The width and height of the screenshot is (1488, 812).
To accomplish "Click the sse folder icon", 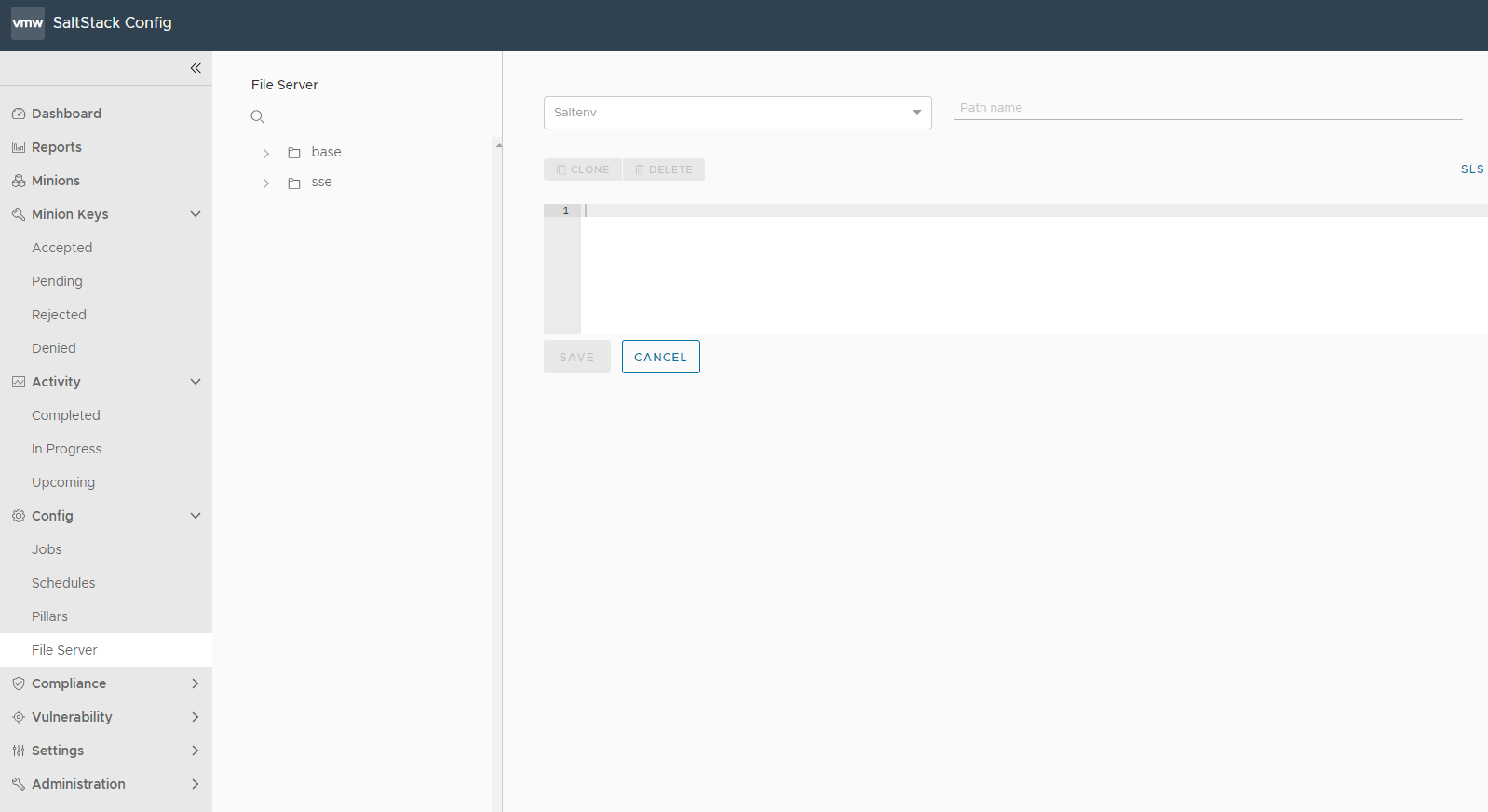I will click(x=294, y=183).
